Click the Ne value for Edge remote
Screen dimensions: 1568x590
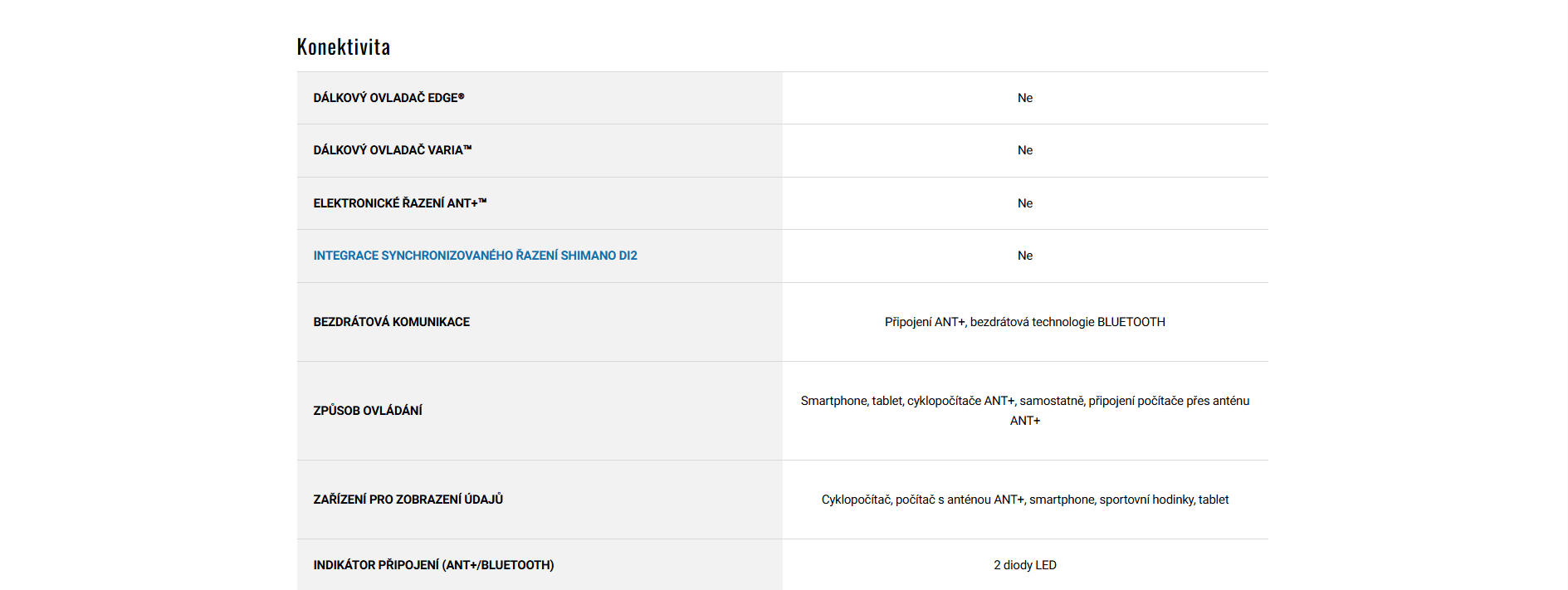pyautogui.click(x=1025, y=98)
